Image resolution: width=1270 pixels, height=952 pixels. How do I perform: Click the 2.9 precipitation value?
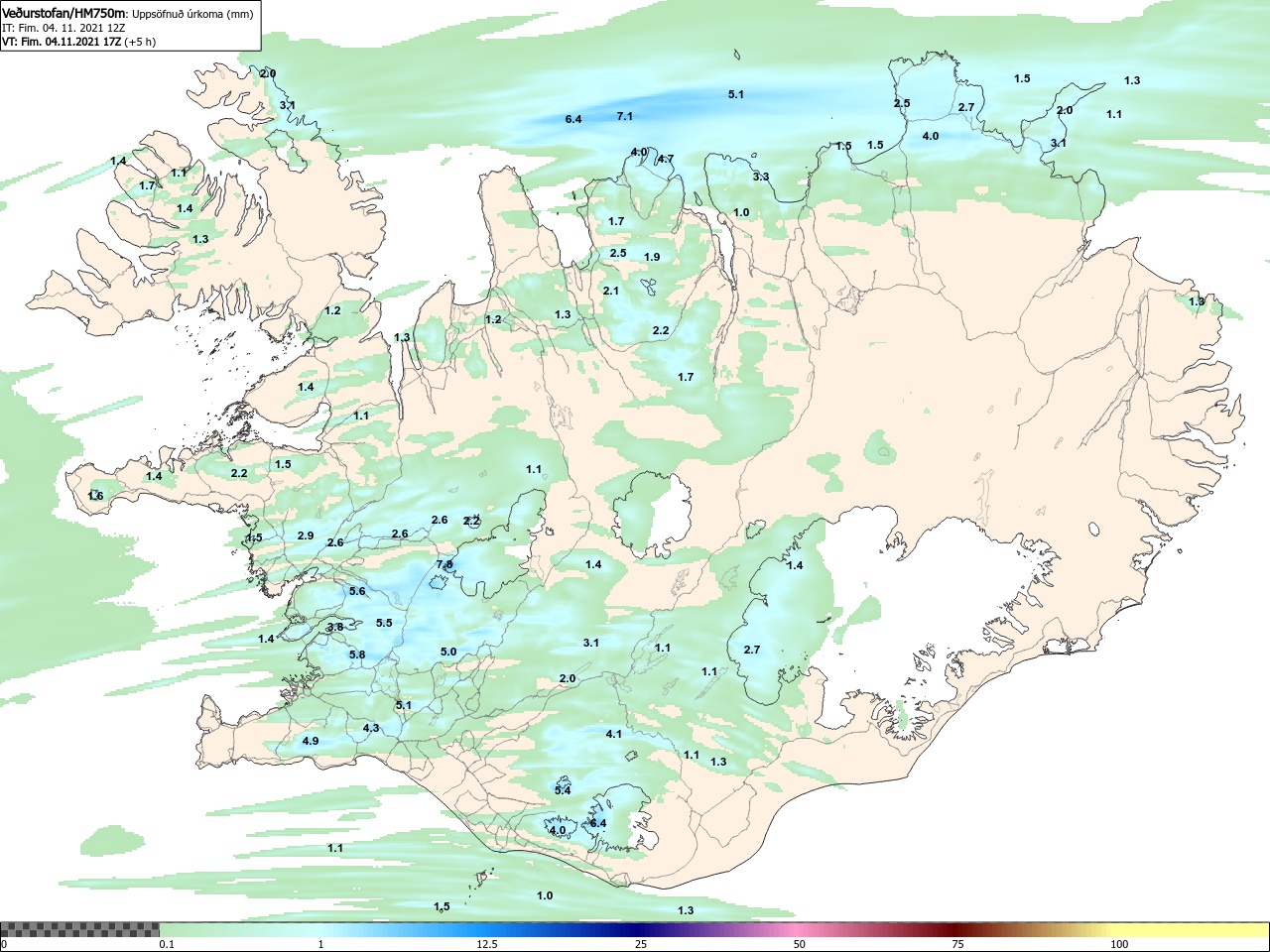coord(306,535)
